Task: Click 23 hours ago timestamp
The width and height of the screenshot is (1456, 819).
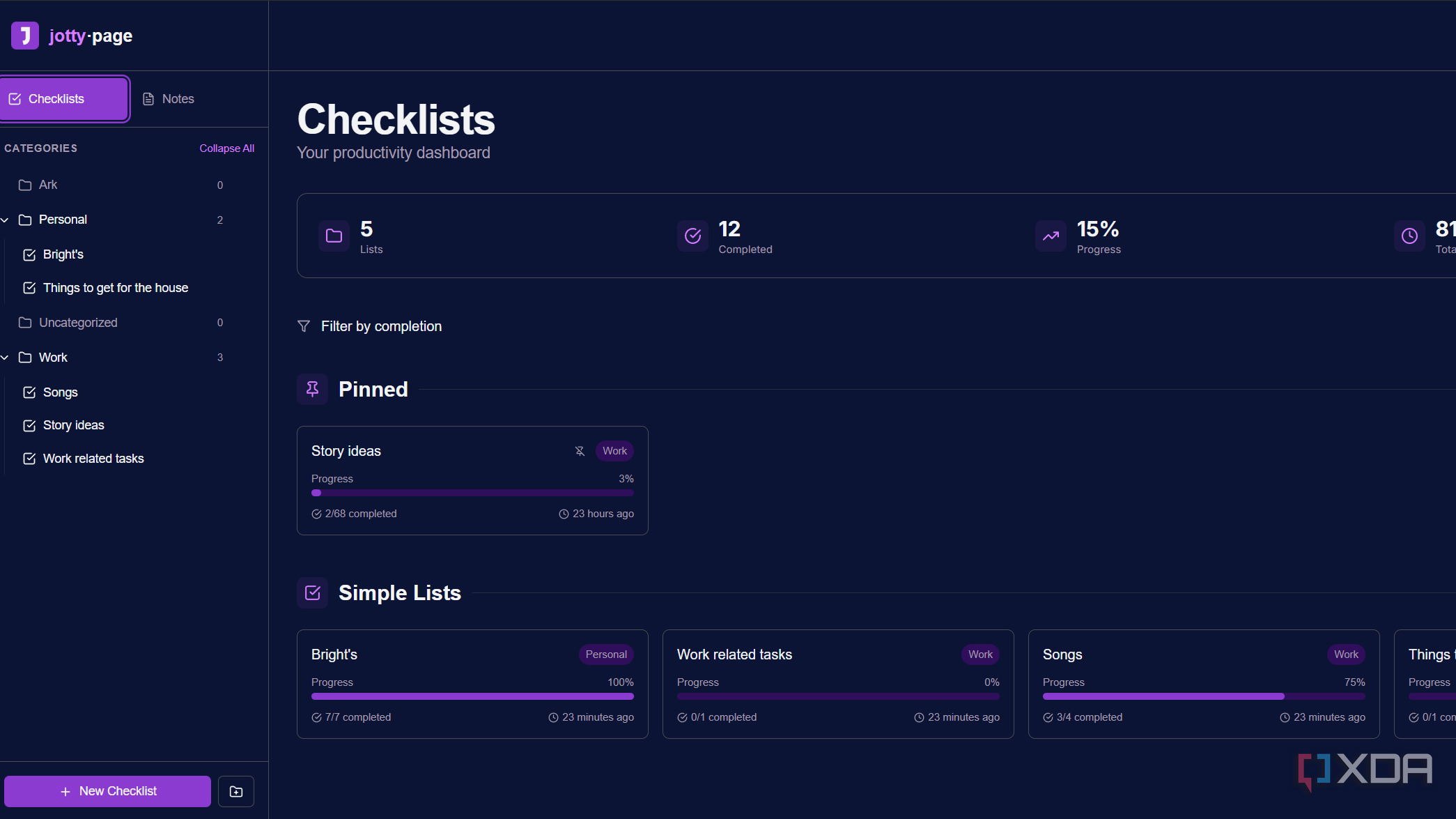Action: coord(596,514)
